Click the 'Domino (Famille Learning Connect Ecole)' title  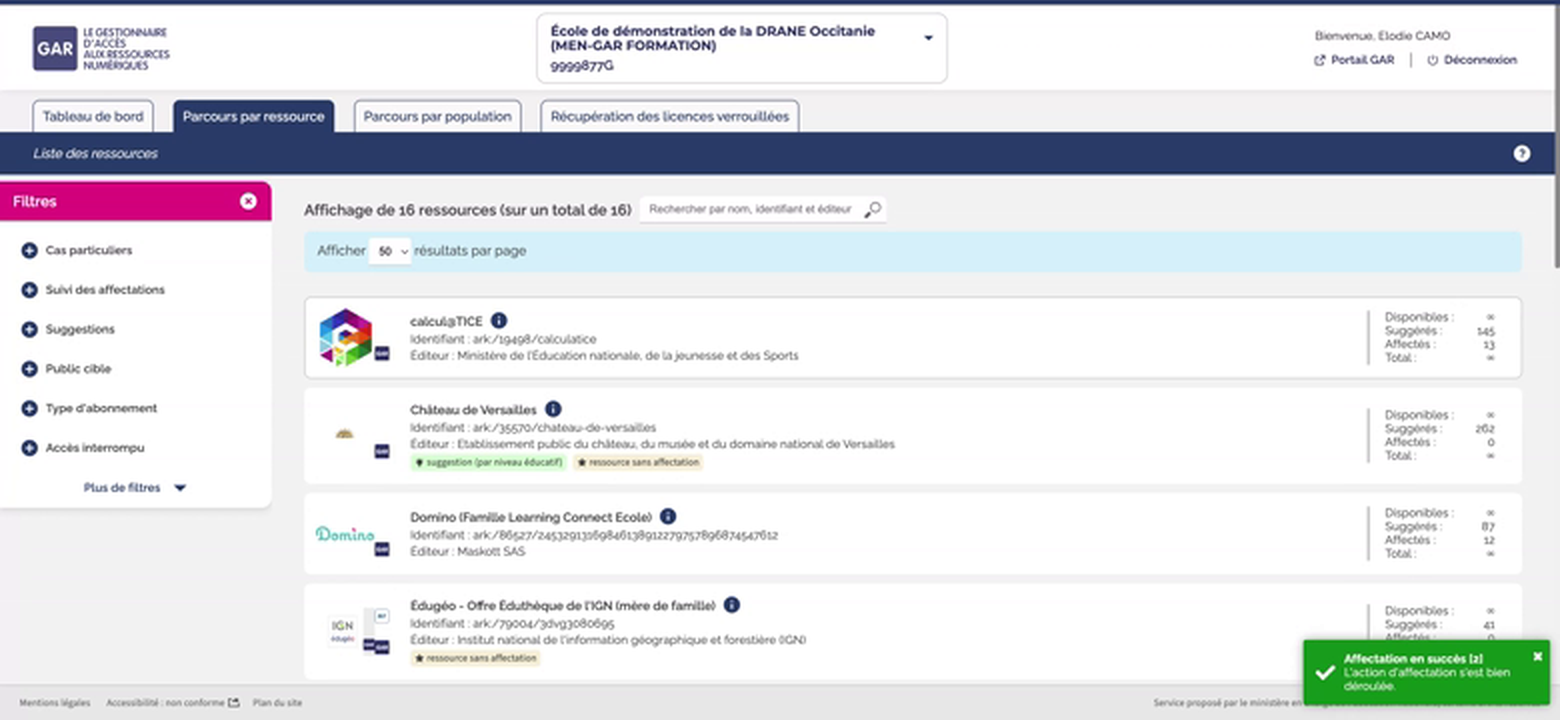(531, 517)
